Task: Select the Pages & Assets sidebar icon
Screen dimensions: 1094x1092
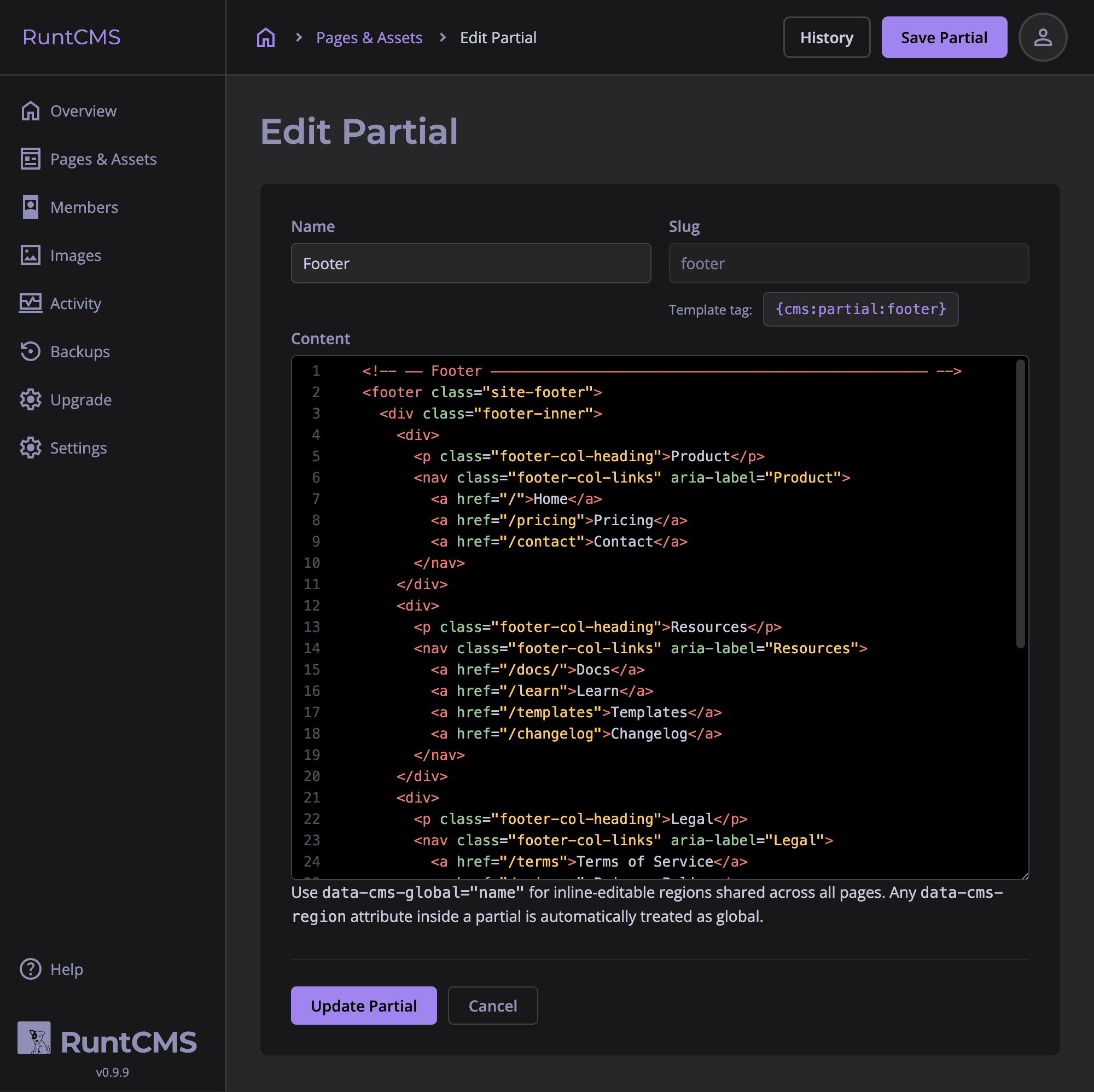Action: [x=31, y=159]
